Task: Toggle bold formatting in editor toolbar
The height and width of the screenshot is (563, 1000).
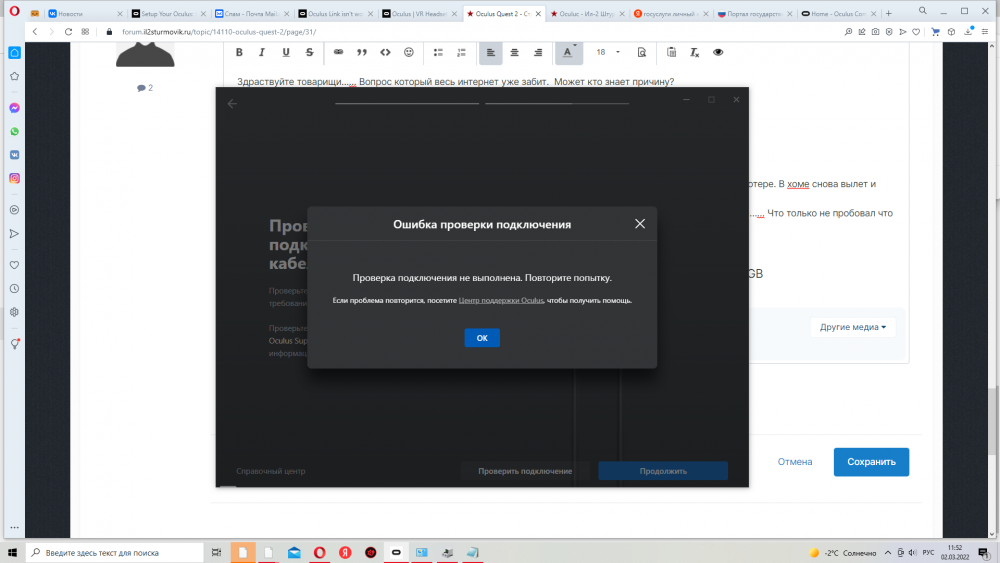Action: tap(239, 52)
